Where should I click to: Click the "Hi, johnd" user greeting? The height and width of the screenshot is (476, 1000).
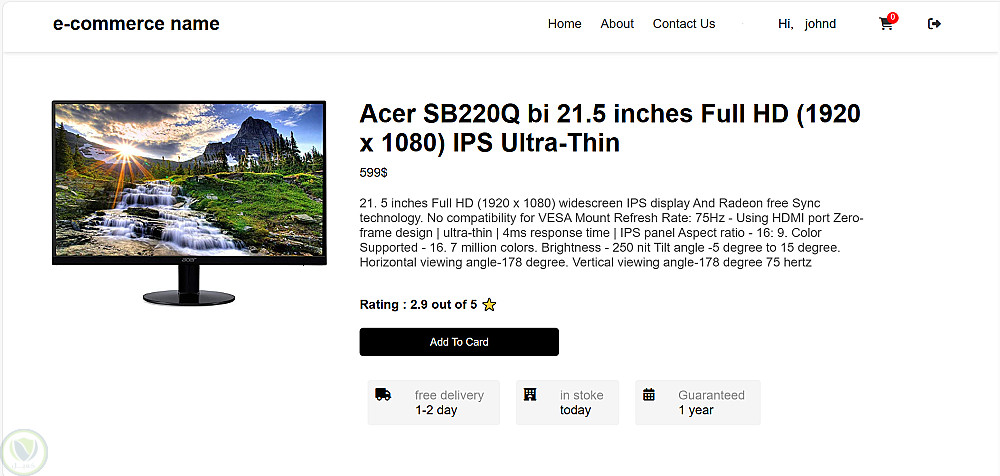coord(806,24)
